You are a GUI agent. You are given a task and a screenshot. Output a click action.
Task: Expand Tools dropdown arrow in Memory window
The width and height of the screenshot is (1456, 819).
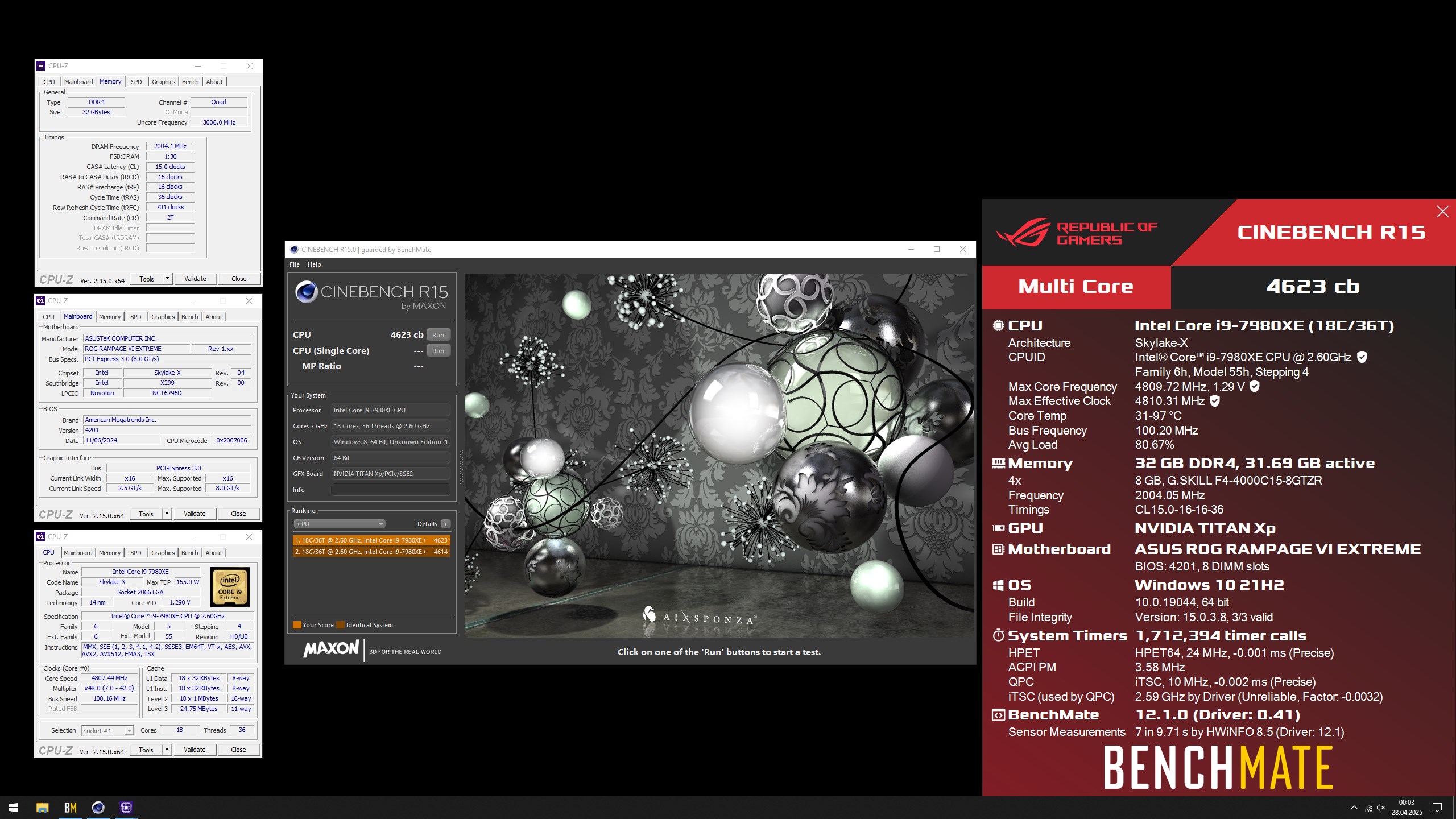(167, 279)
